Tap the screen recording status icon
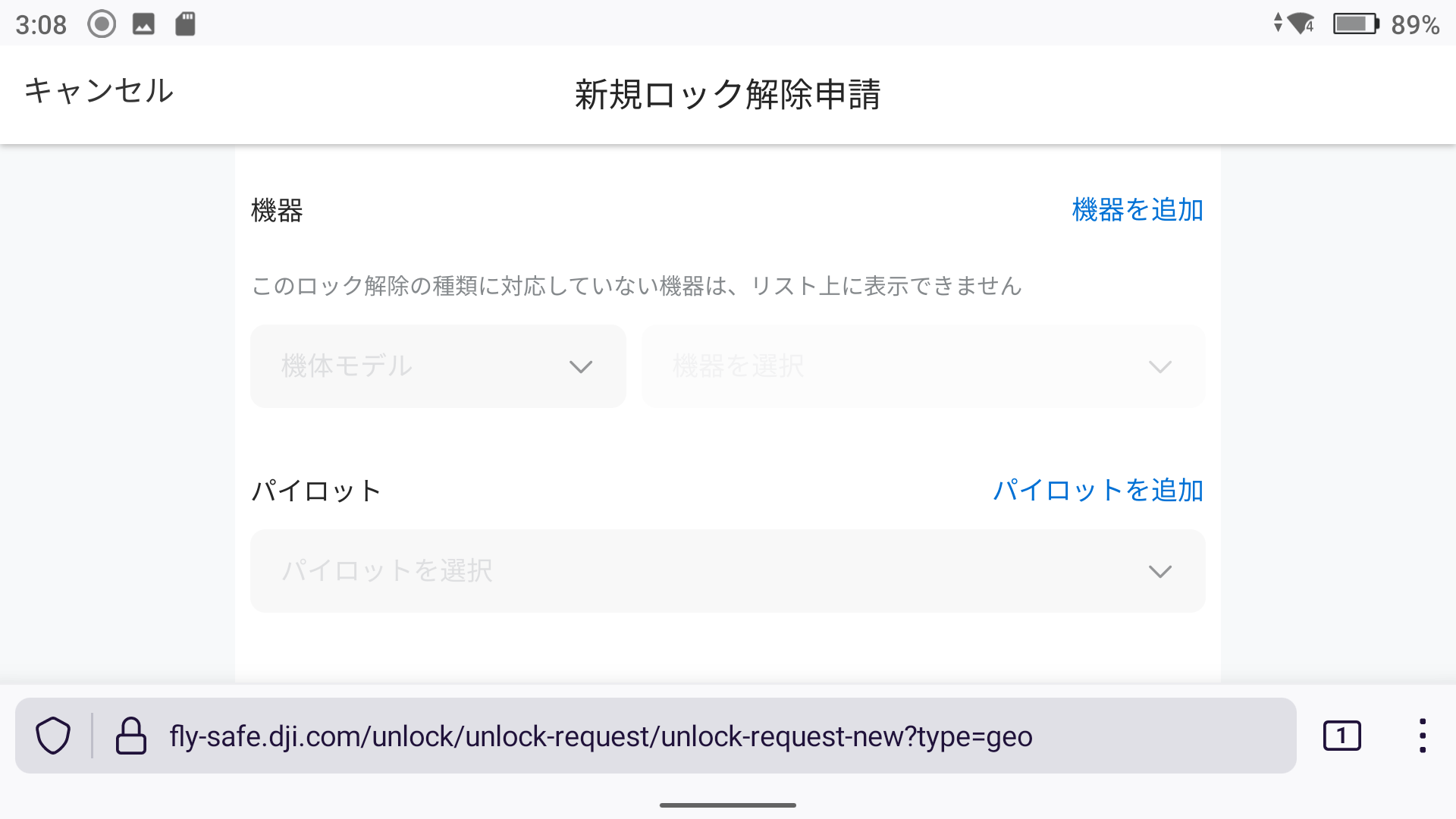 pos(102,24)
